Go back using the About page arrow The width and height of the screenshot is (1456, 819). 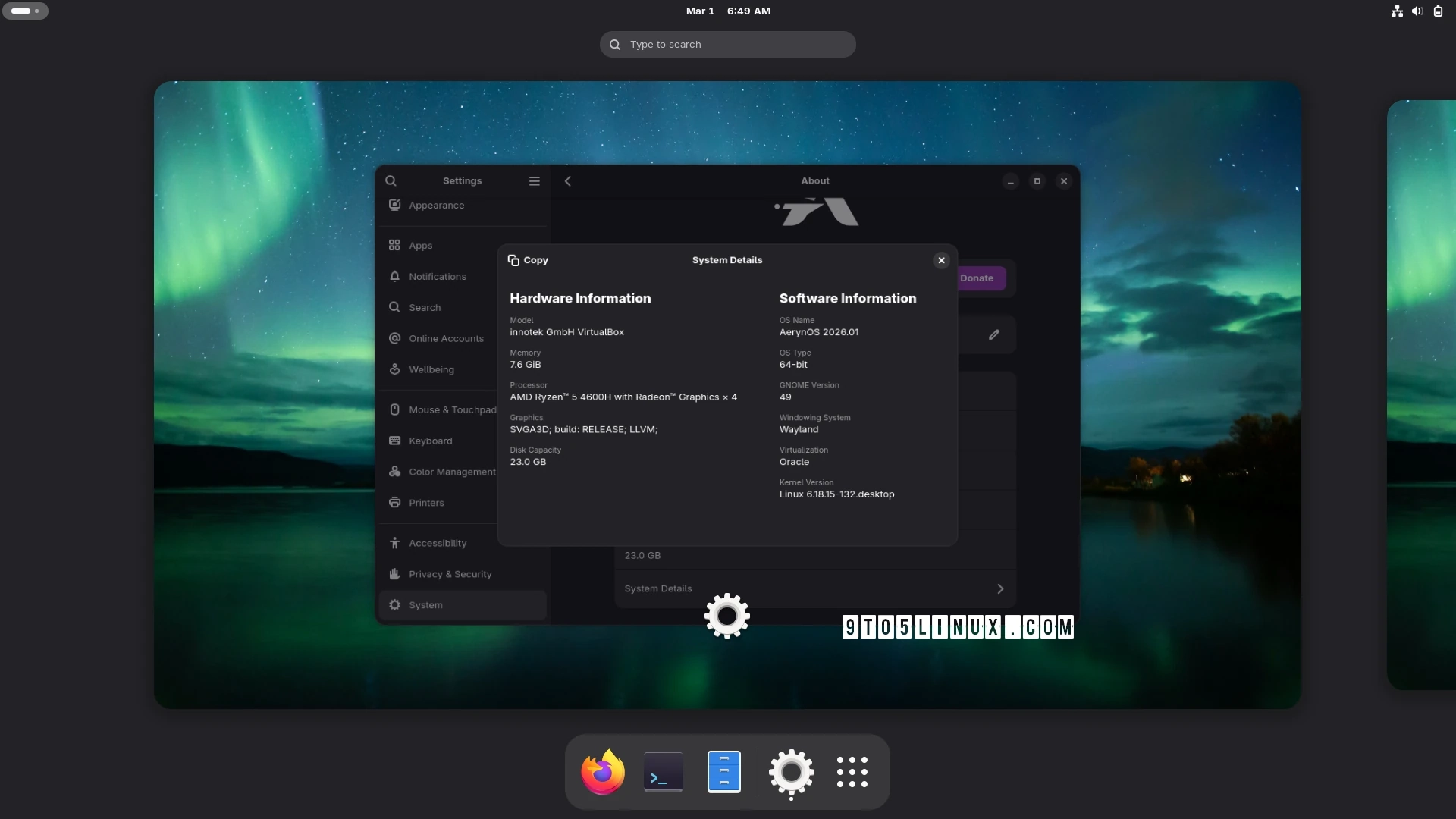tap(568, 180)
